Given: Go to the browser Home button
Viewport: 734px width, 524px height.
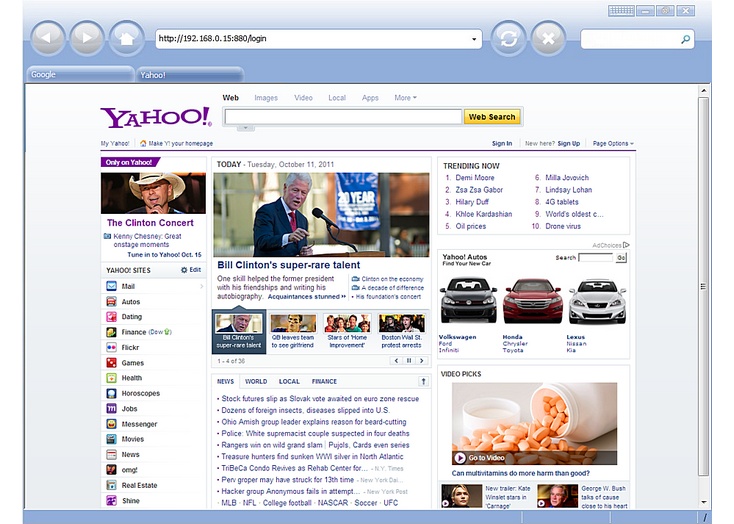Looking at the screenshot, I should [x=126, y=38].
